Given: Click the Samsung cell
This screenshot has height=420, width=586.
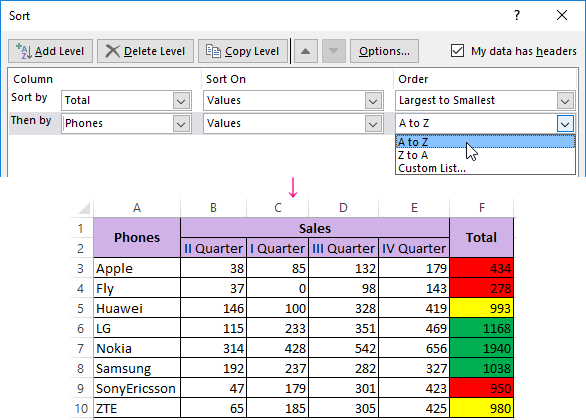Looking at the screenshot, I should 137,368.
